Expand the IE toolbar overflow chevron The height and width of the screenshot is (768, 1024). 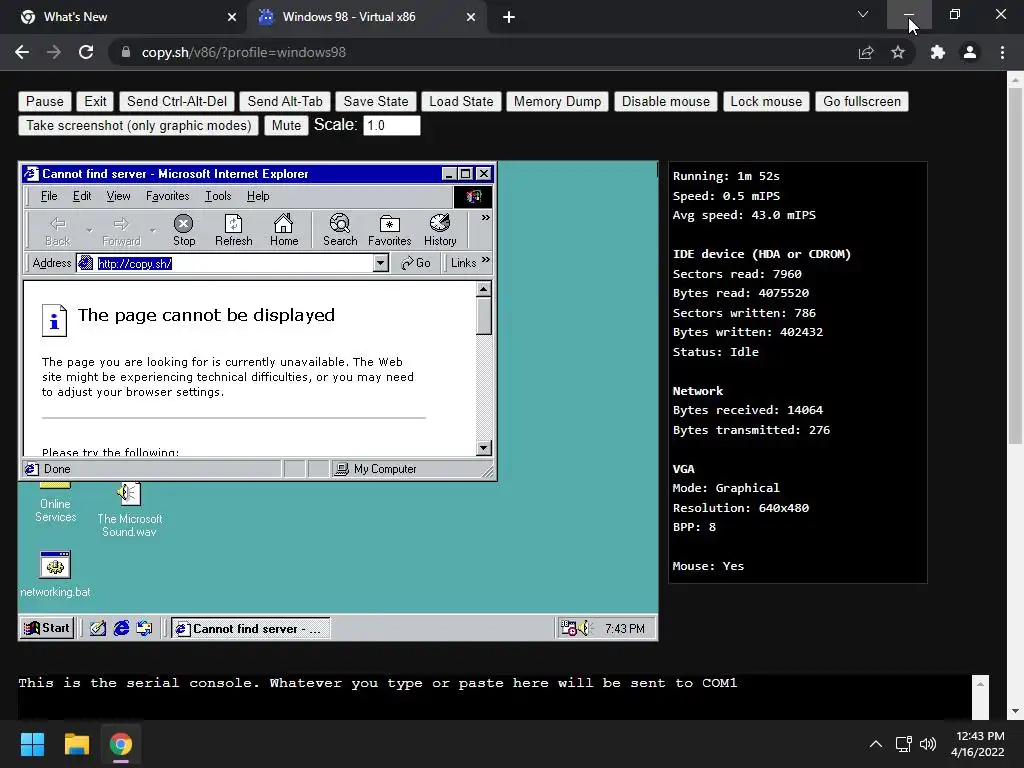click(x=485, y=217)
